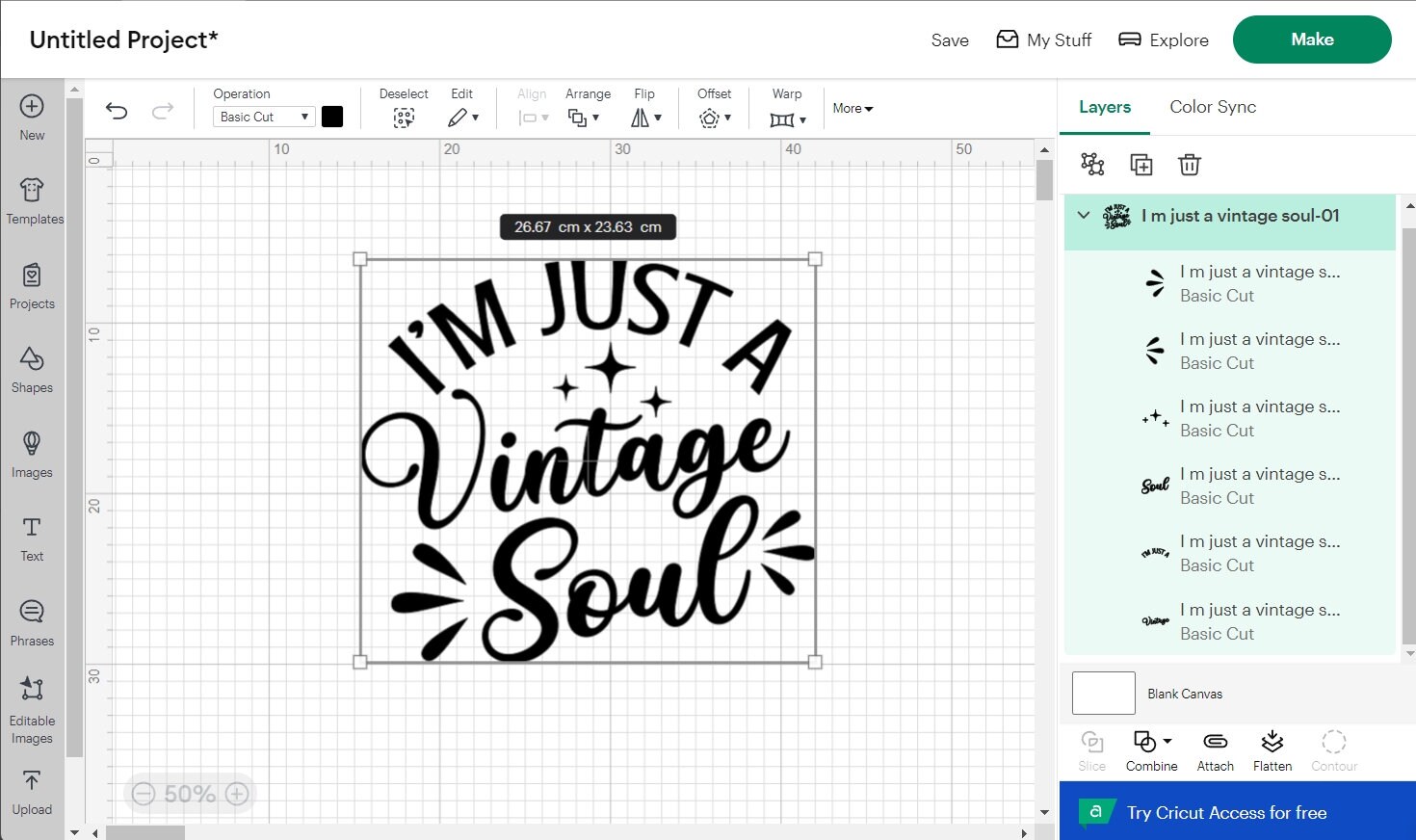Screen dimensions: 1416x840
Task: Collapse the vintage soul-01 layer group
Action: click(x=1083, y=215)
